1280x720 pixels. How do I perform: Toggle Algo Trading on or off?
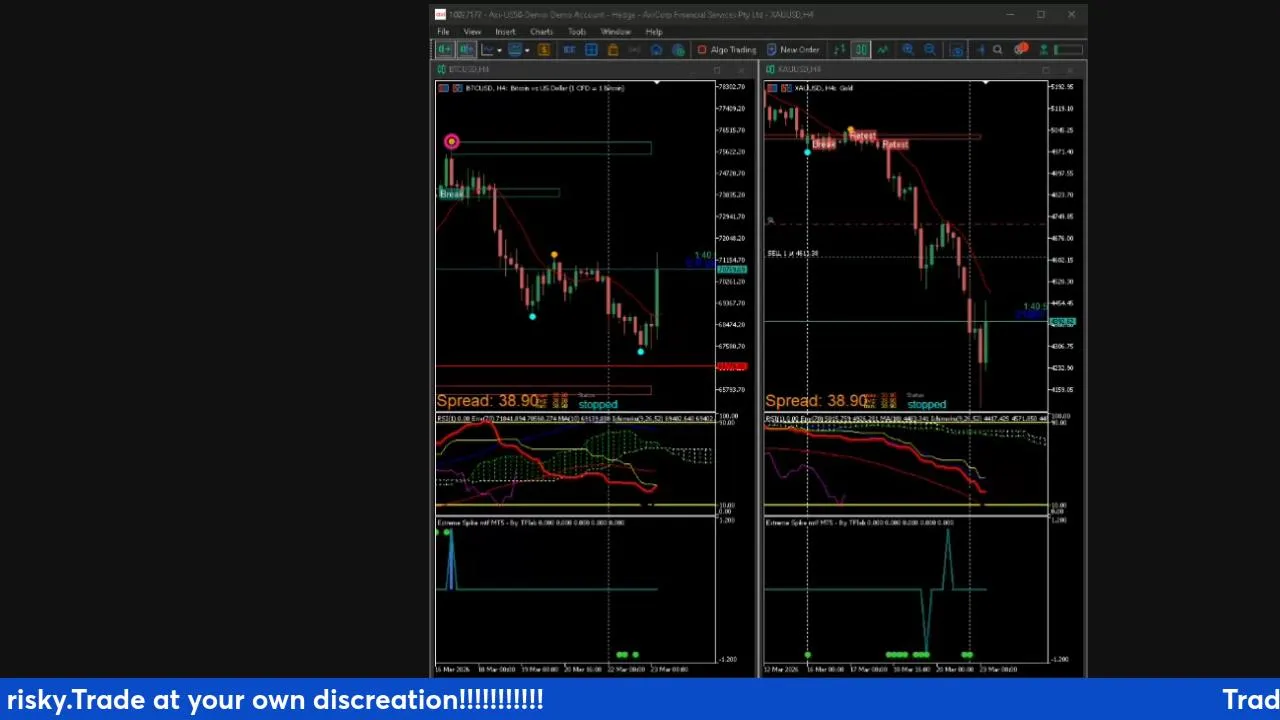(727, 49)
